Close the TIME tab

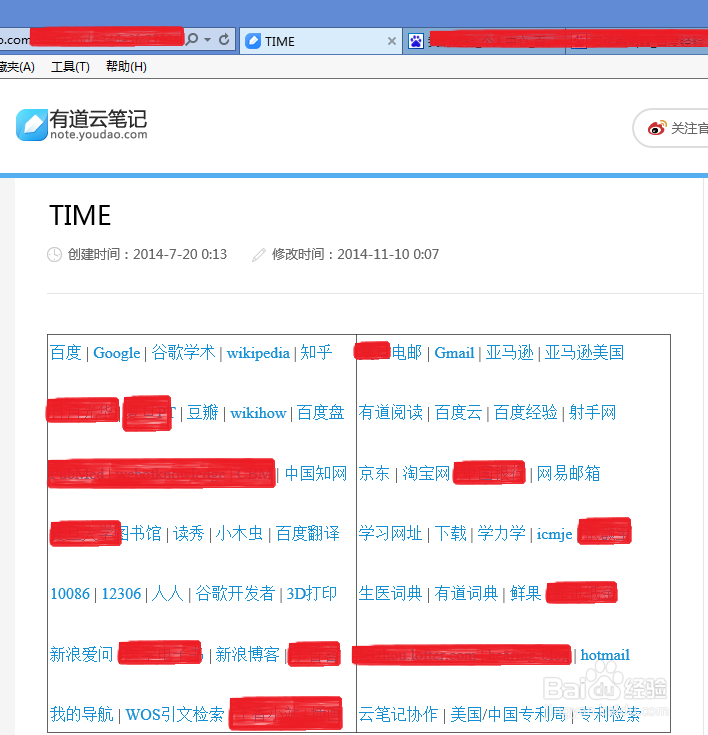pos(392,41)
